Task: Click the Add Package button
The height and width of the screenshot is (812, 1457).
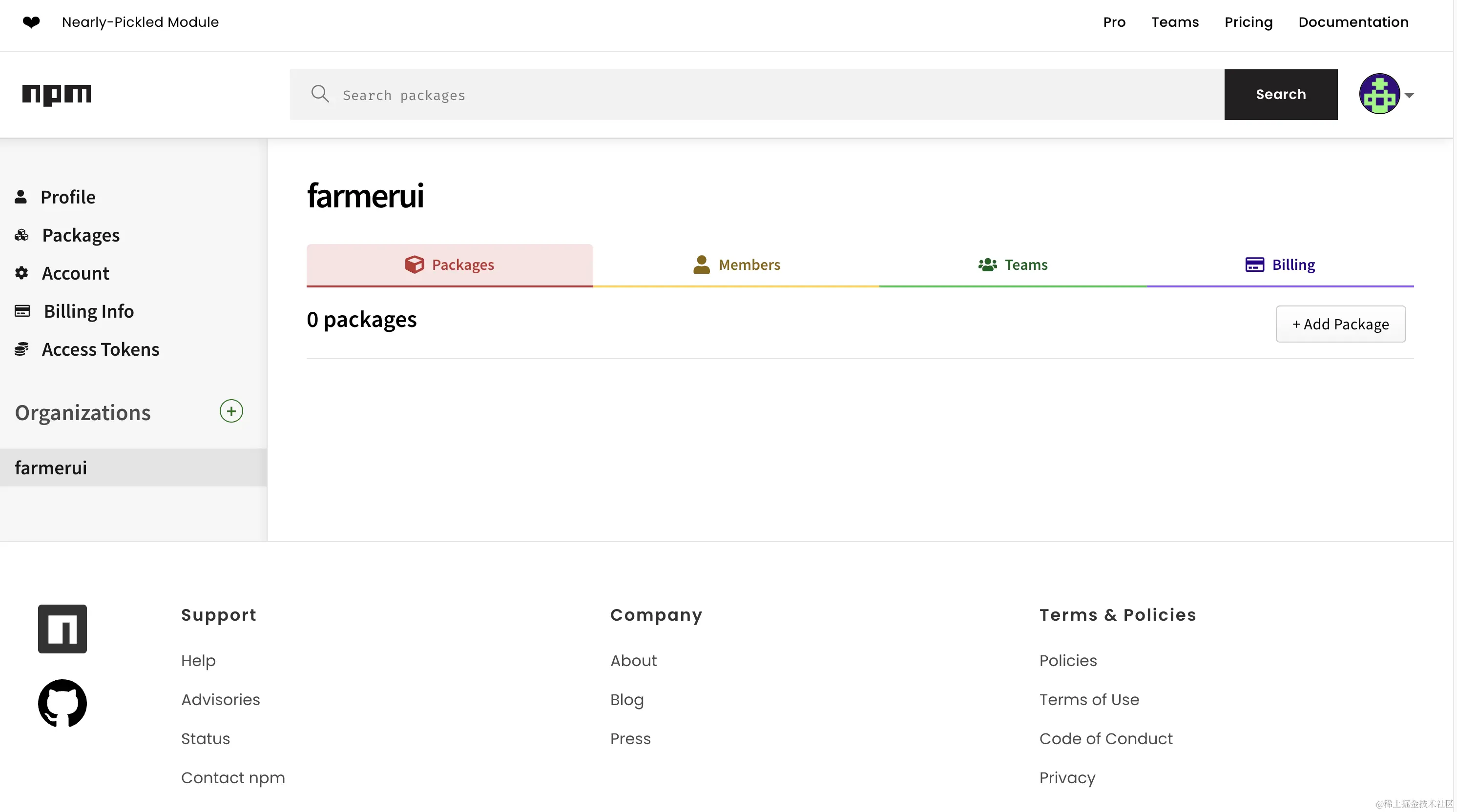Action: point(1340,324)
